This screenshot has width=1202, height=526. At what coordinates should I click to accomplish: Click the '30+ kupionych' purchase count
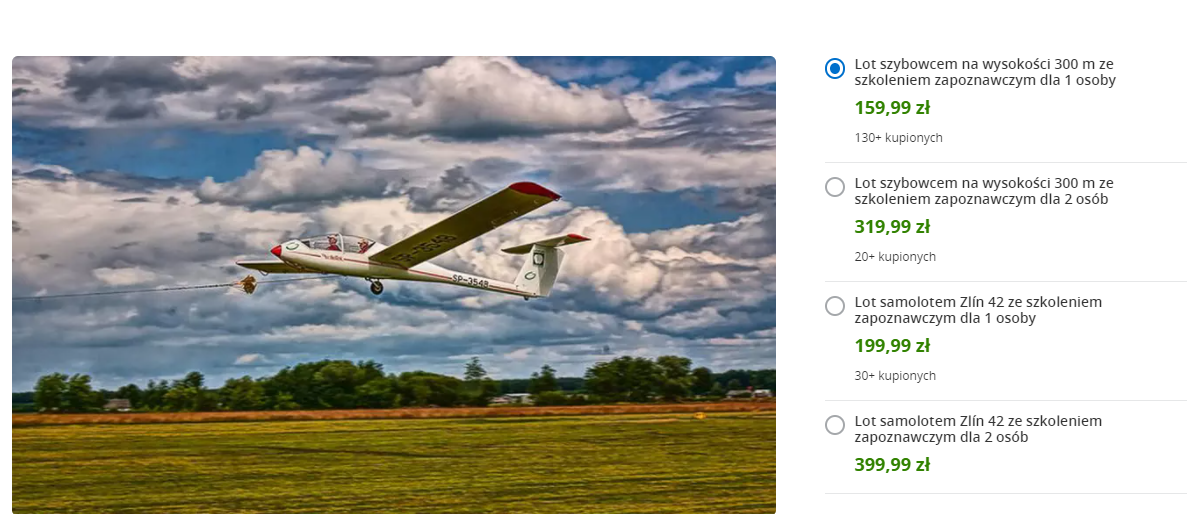(x=895, y=376)
